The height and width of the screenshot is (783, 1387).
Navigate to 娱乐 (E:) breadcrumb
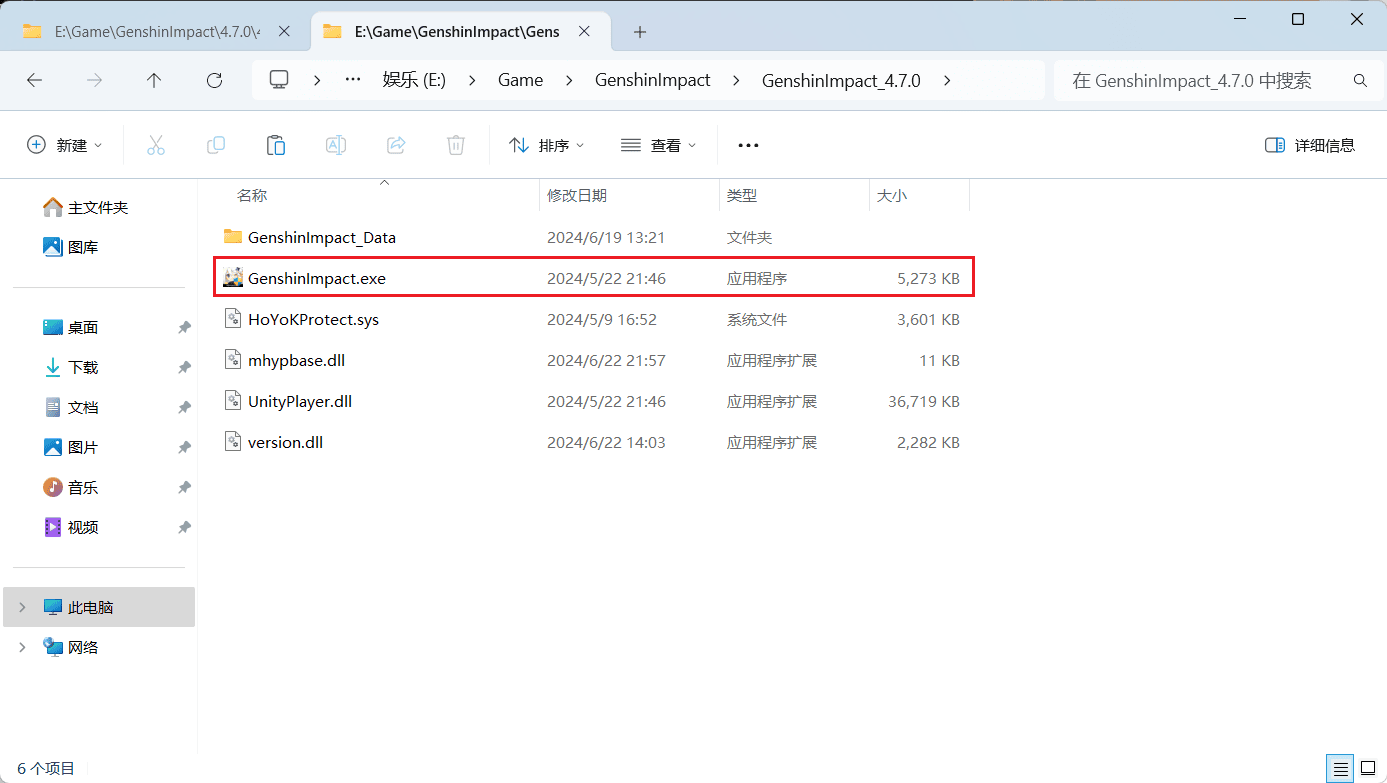[x=414, y=80]
